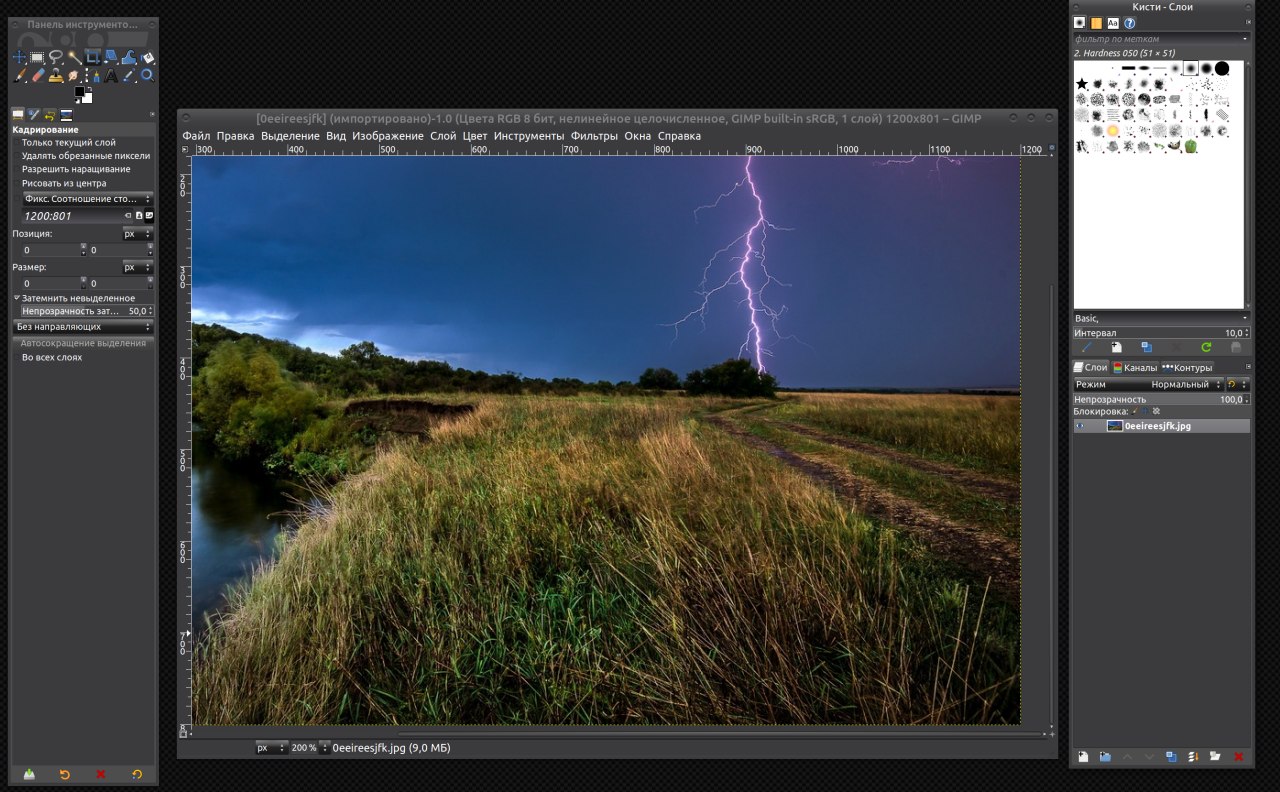Expand the 'Фикс. Соотношение сто...' dropdown
The image size is (1280, 792).
coord(84,199)
